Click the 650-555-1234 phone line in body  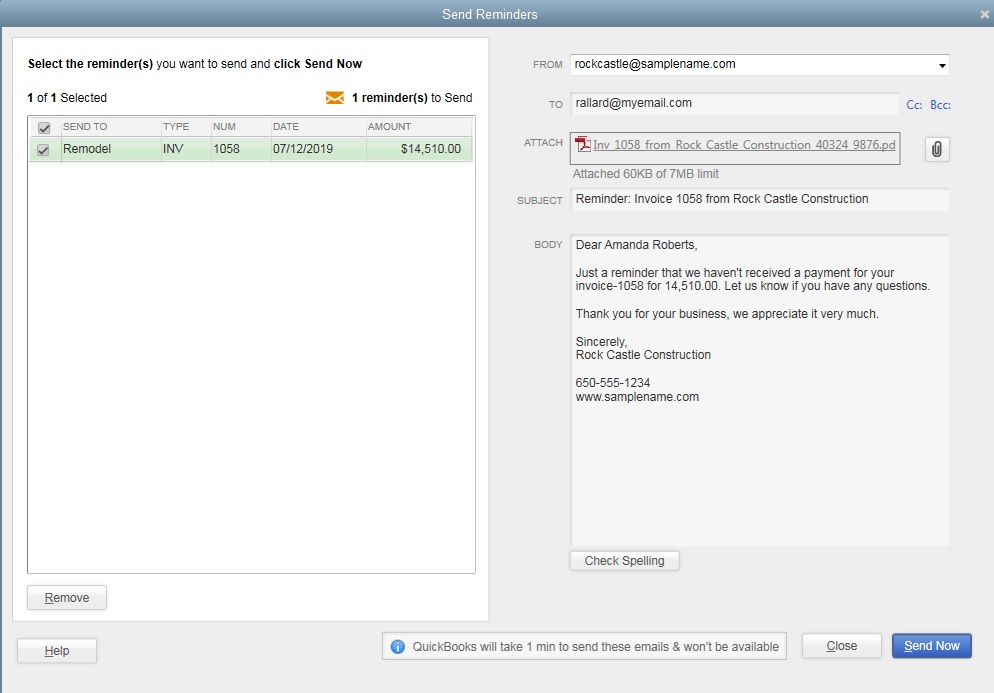click(x=612, y=383)
